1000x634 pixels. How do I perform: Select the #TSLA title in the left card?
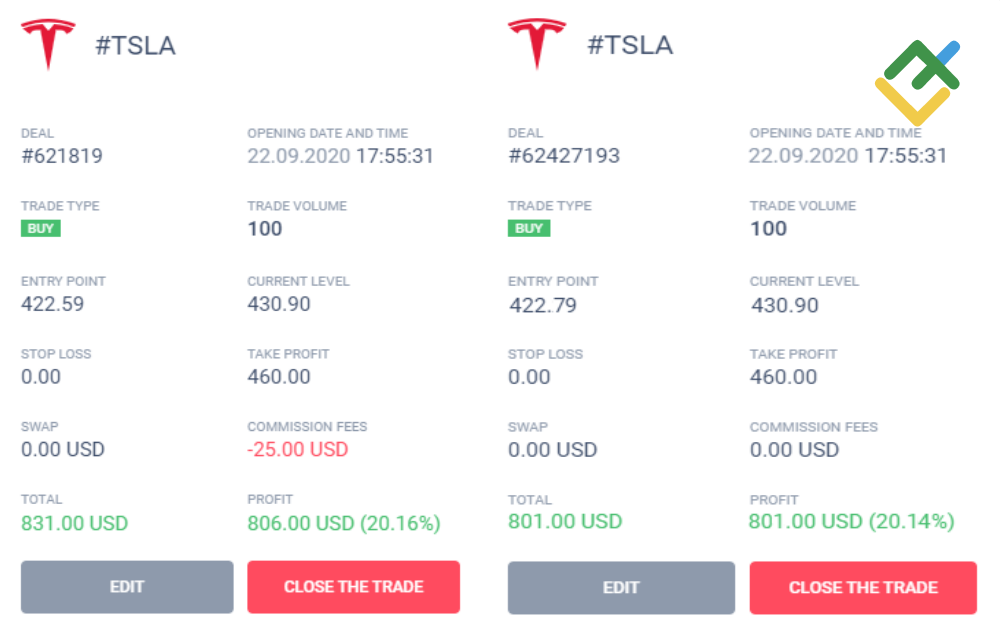click(135, 45)
